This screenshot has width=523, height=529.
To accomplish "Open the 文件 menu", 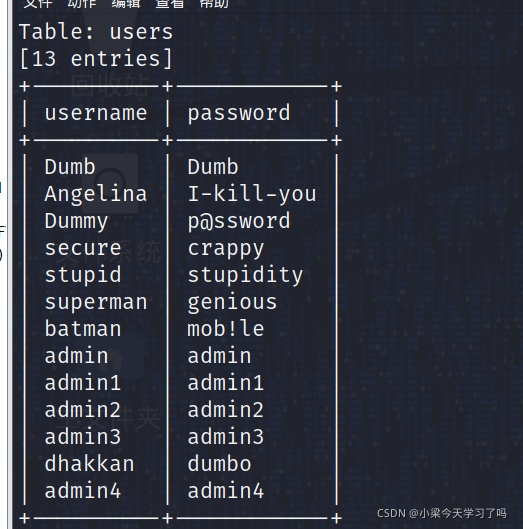I will [38, 3].
